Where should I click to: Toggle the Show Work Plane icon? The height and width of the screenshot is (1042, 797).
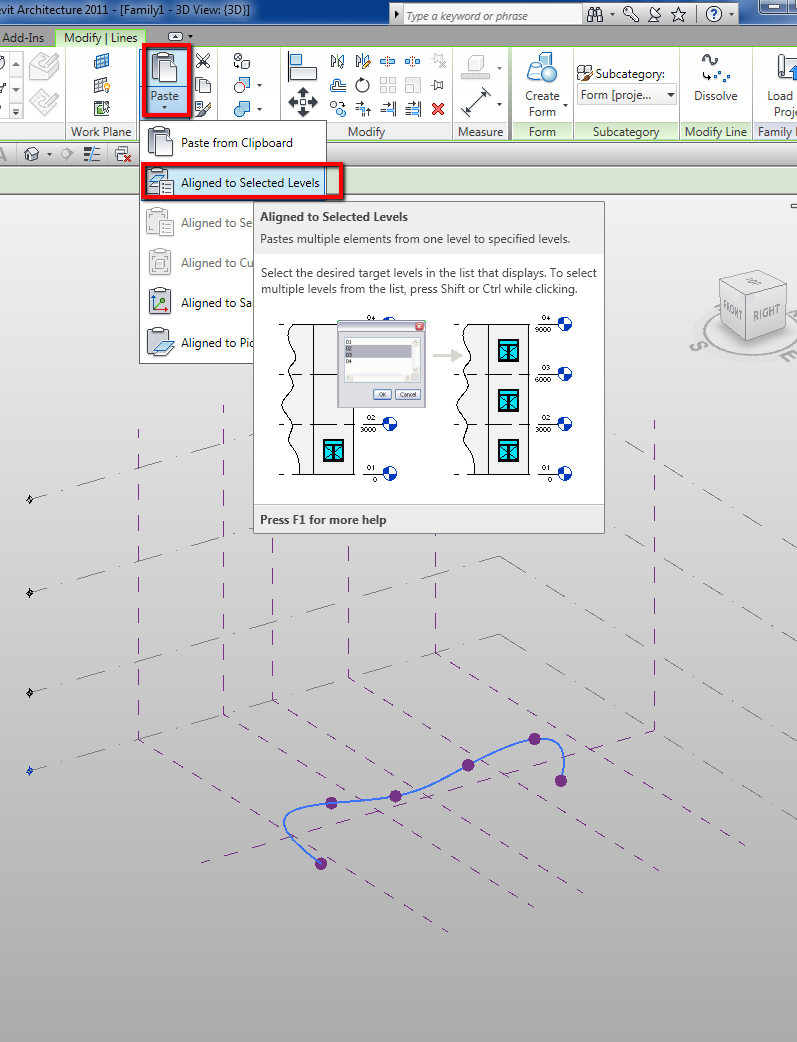coord(102,85)
